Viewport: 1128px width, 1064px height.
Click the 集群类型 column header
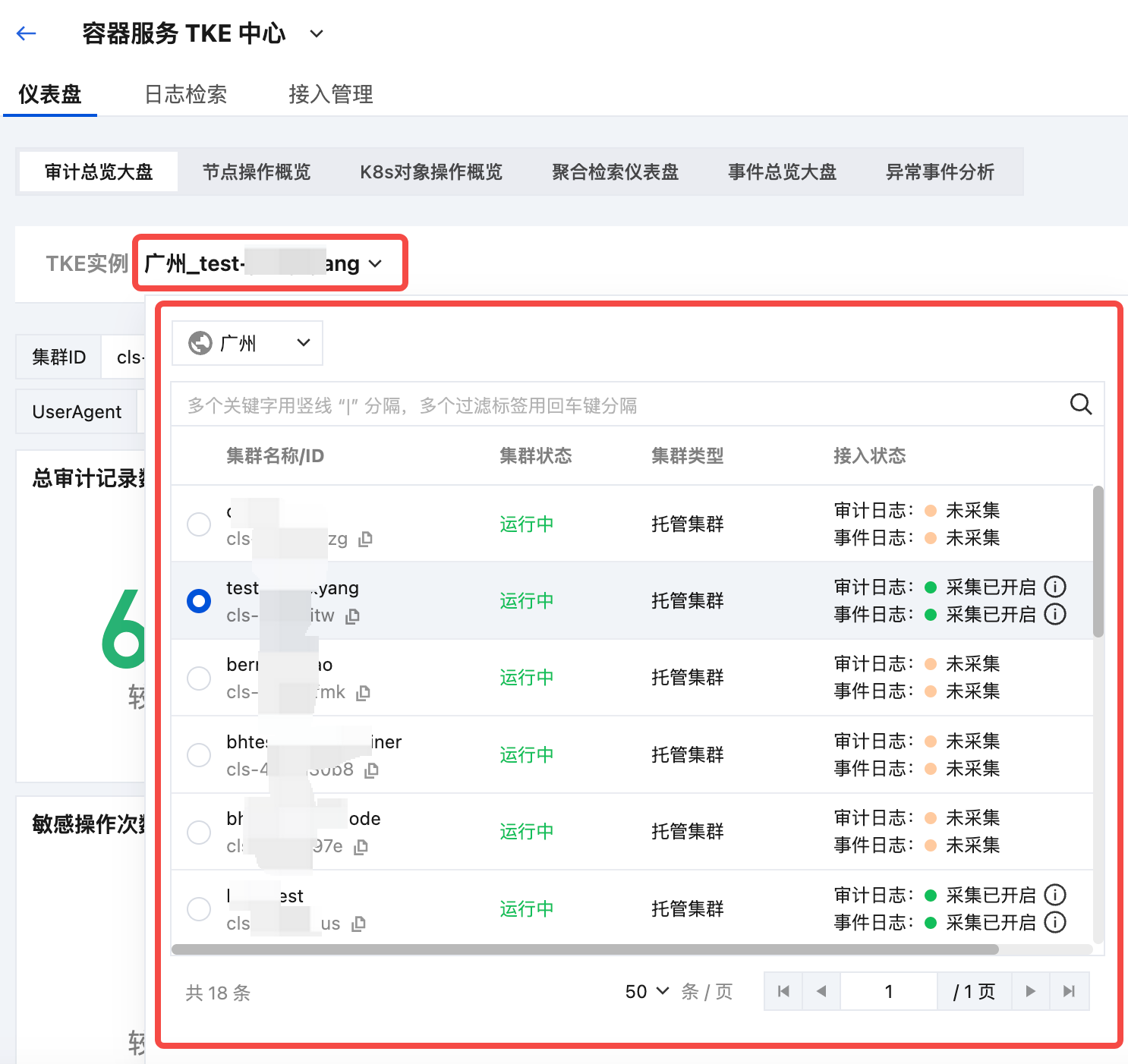click(688, 455)
